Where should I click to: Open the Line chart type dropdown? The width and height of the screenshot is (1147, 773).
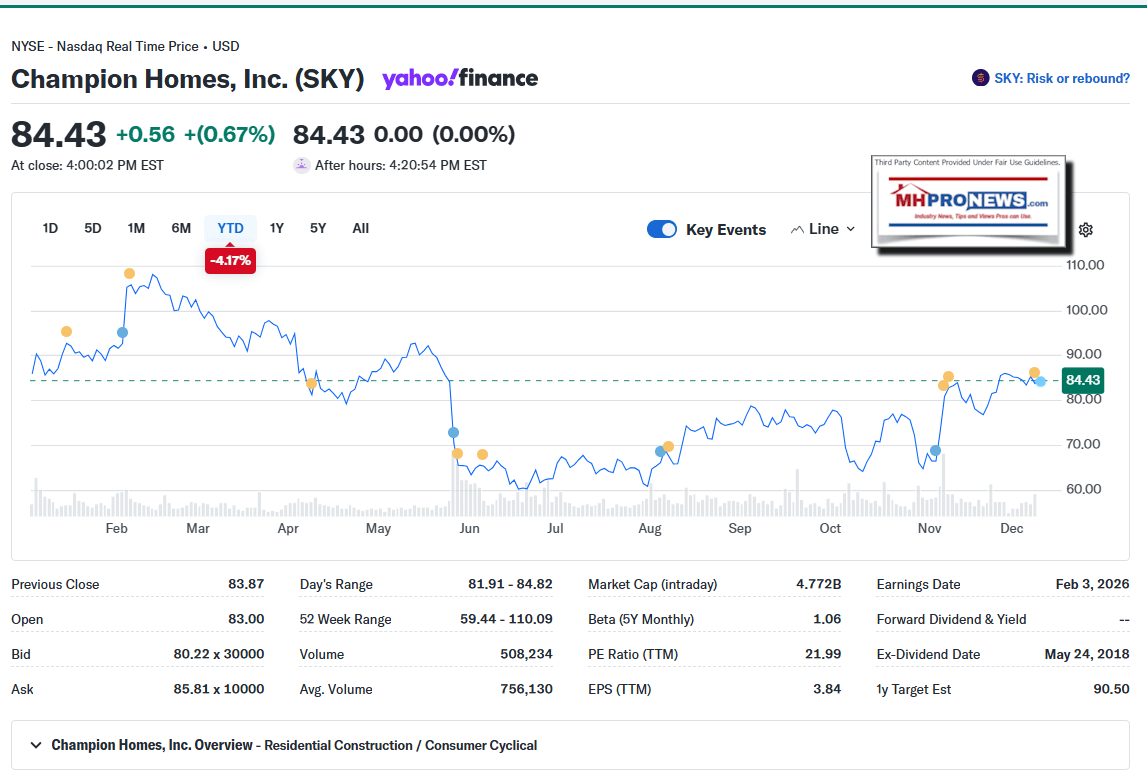[x=822, y=229]
